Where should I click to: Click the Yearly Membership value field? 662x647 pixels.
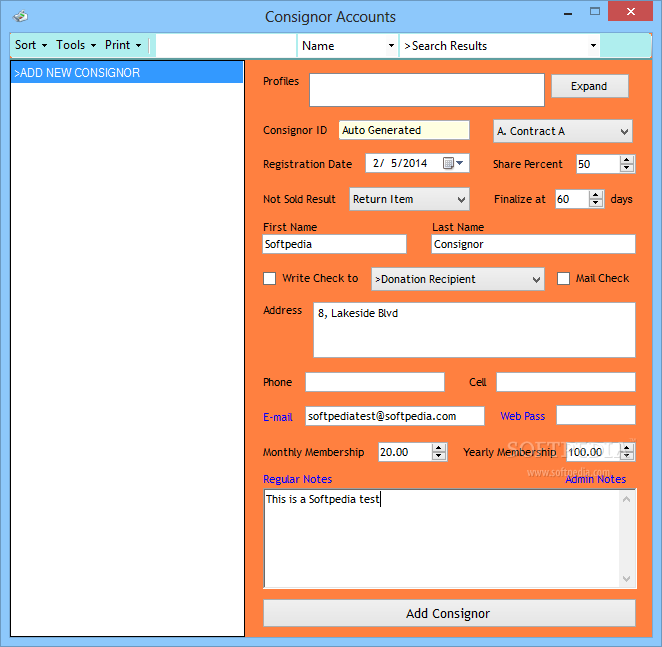(593, 452)
